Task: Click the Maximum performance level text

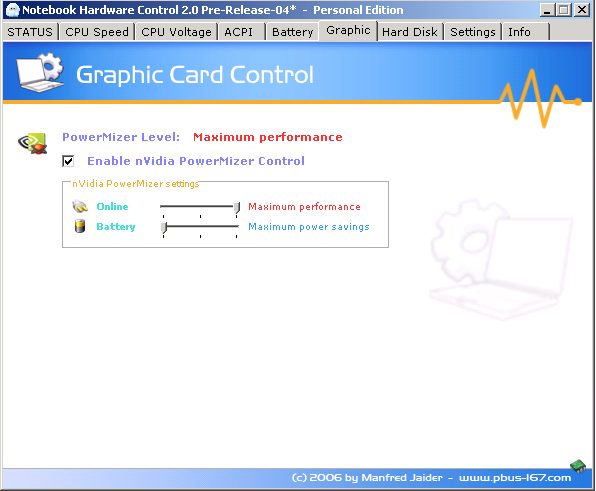Action: tap(268, 137)
